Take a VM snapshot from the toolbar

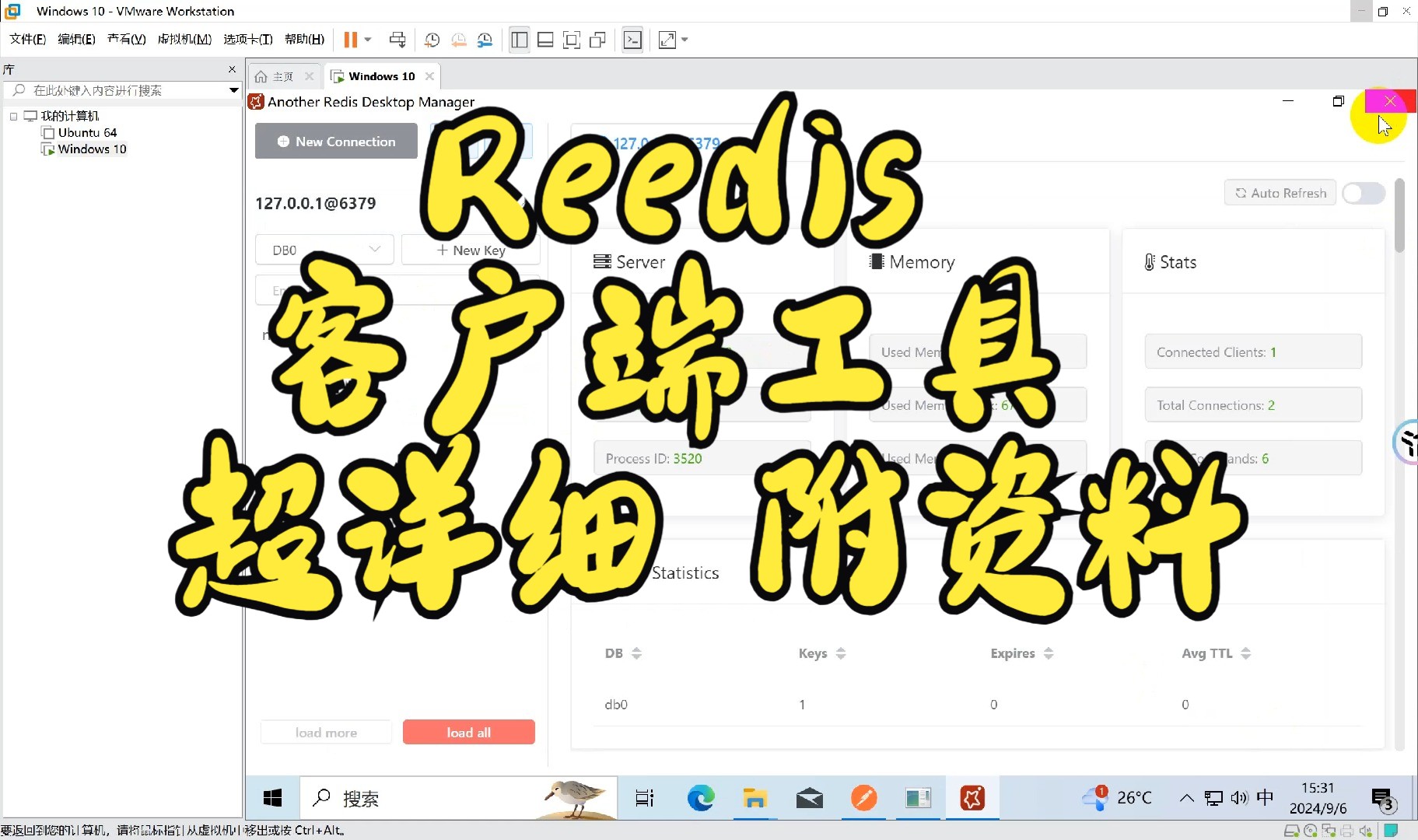coord(432,40)
